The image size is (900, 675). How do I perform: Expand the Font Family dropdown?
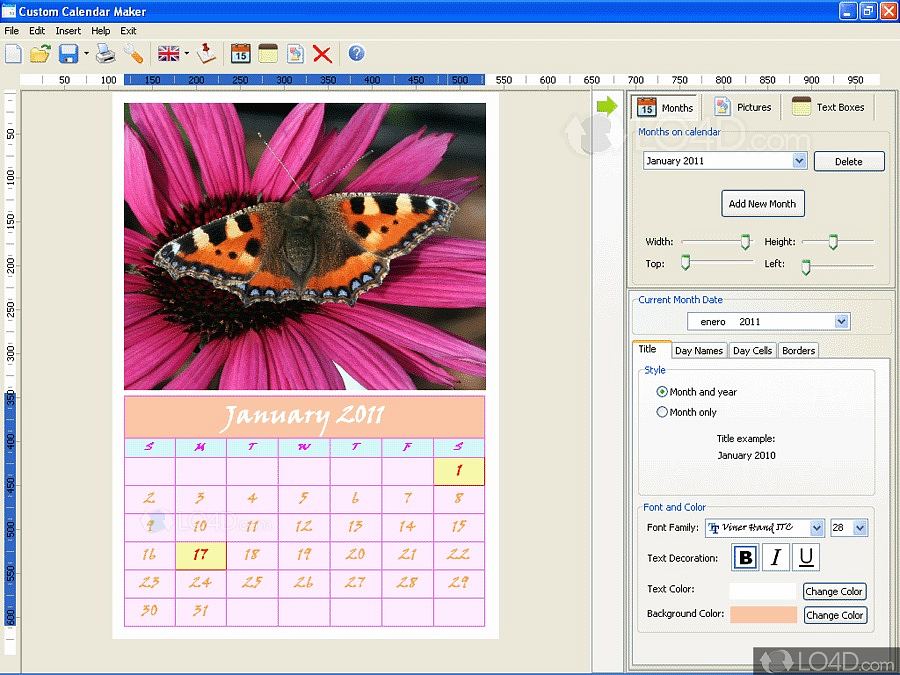pos(817,528)
